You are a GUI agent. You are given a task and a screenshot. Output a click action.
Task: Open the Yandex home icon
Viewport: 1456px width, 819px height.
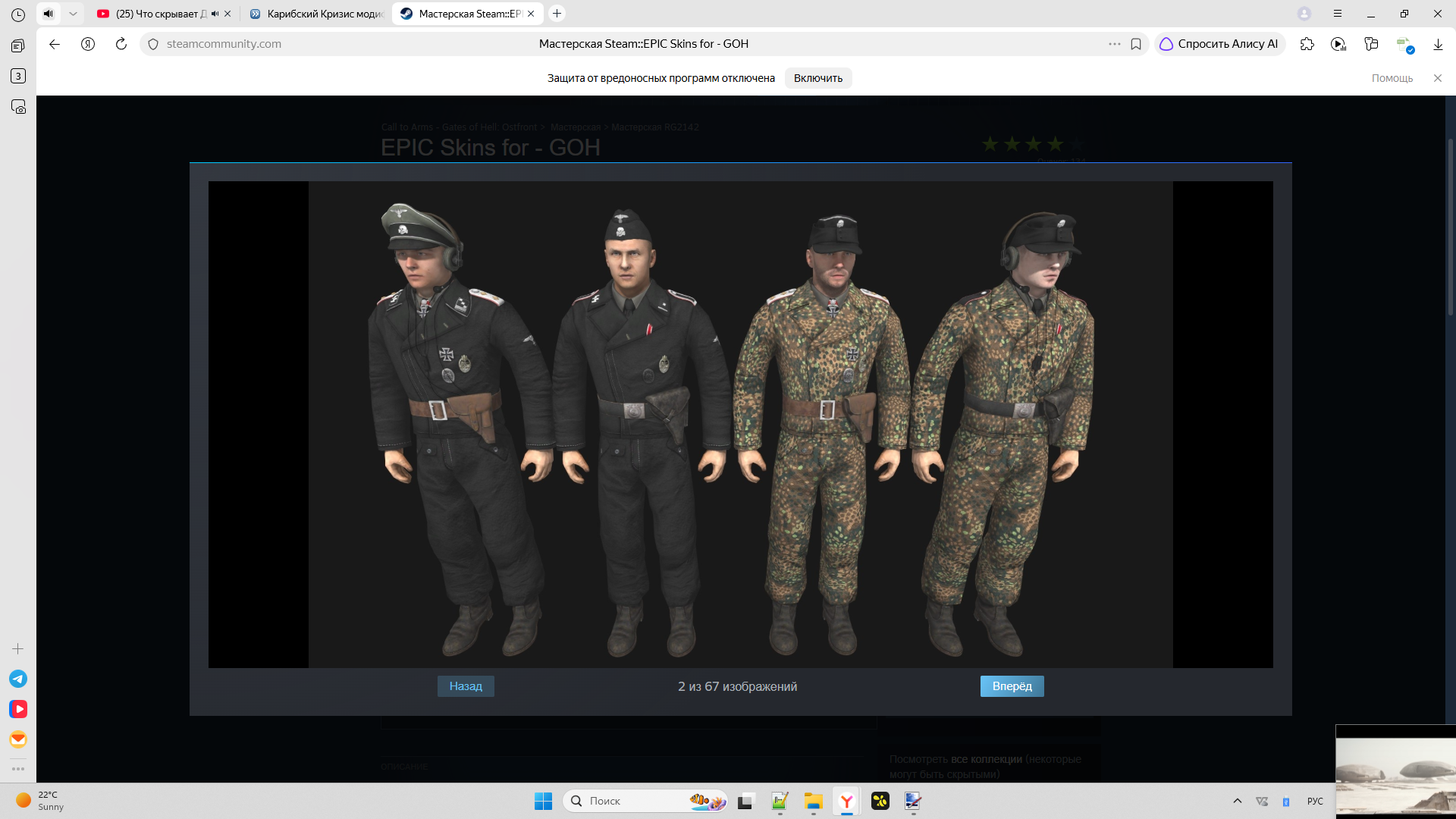click(x=88, y=44)
